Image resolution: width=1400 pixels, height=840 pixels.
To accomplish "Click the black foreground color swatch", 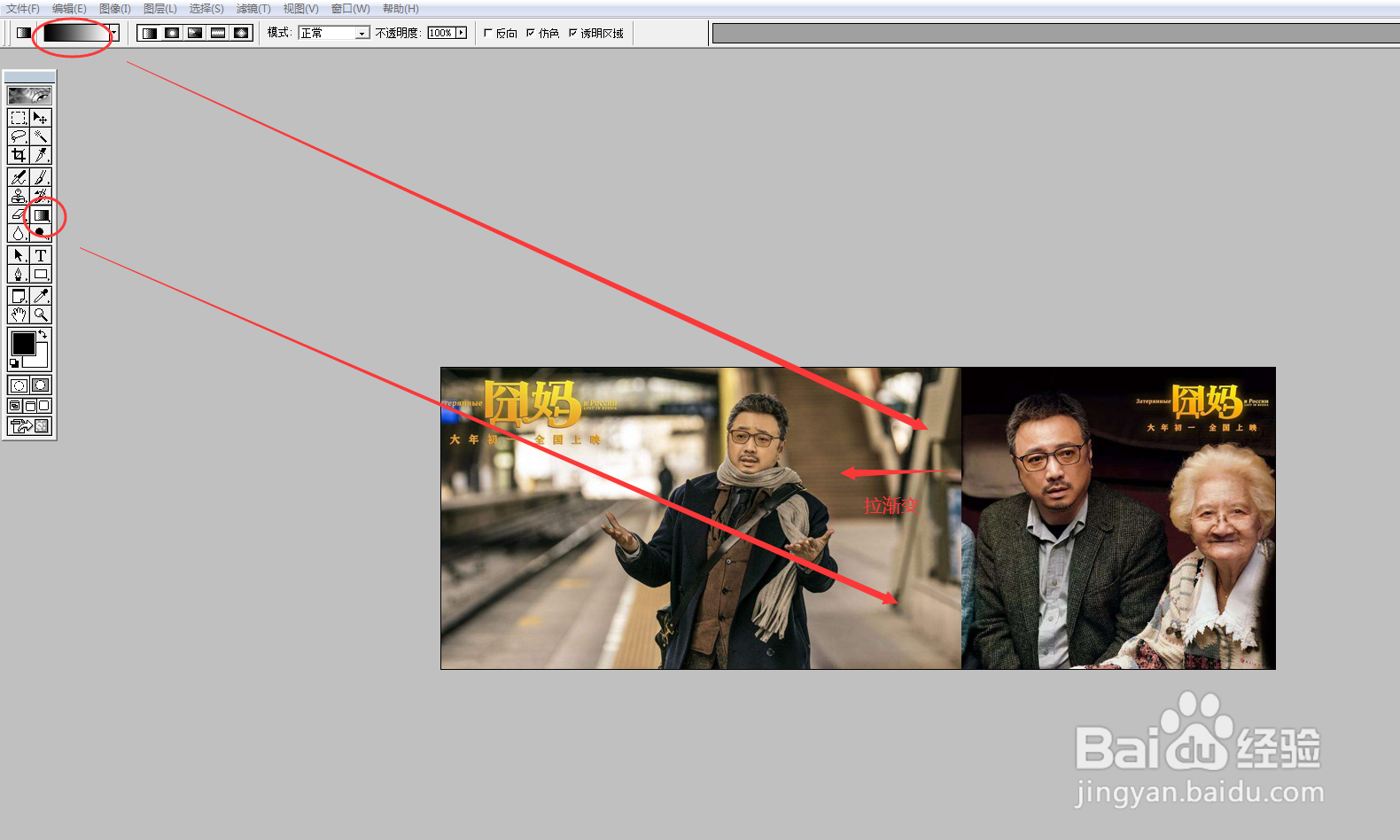I will 23,343.
